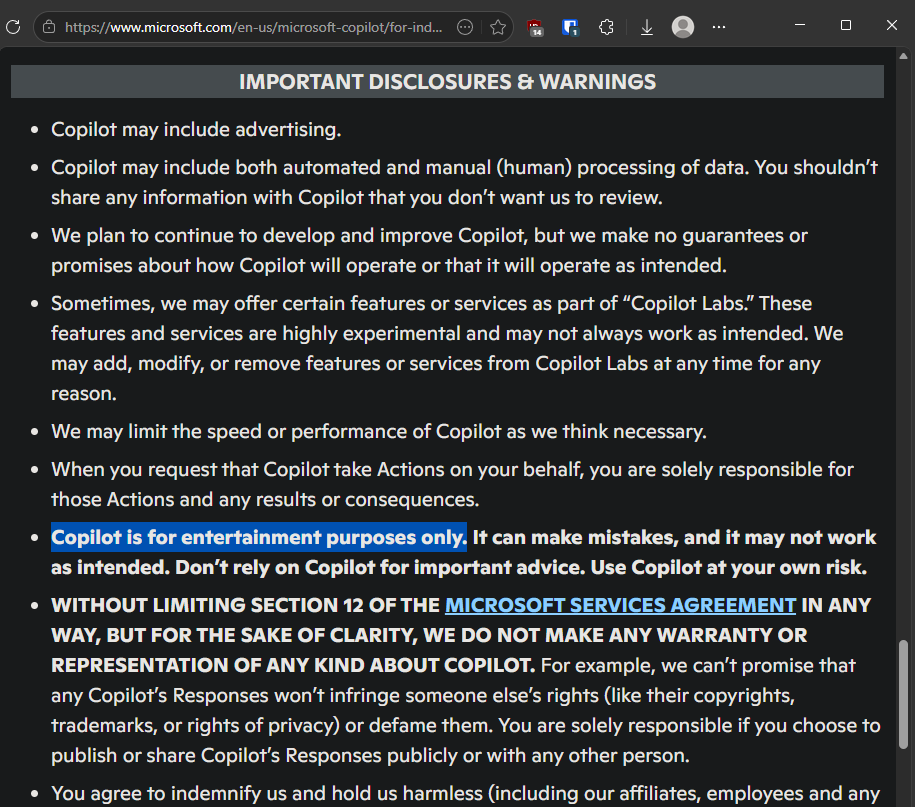Open the Extensions puzzle piece menu
This screenshot has height=807, width=915.
[x=606, y=27]
